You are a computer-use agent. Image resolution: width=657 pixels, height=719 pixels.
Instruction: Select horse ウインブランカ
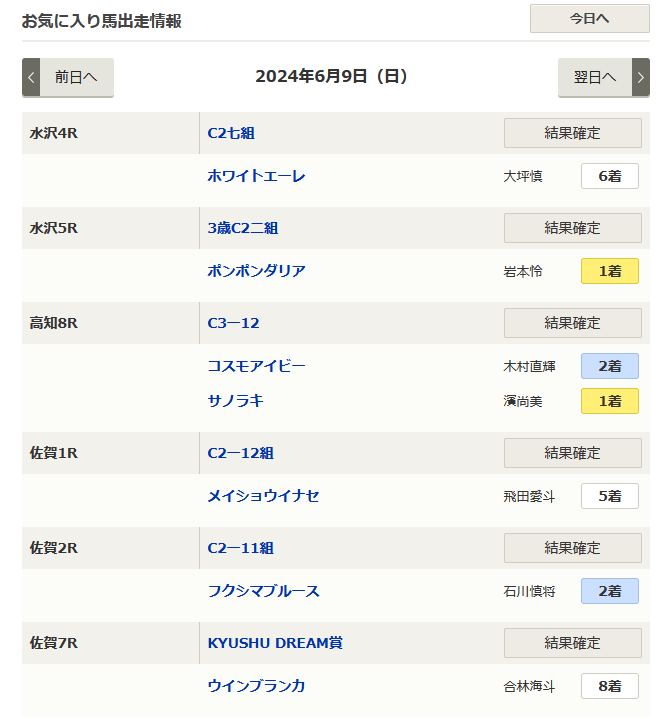[x=256, y=686]
